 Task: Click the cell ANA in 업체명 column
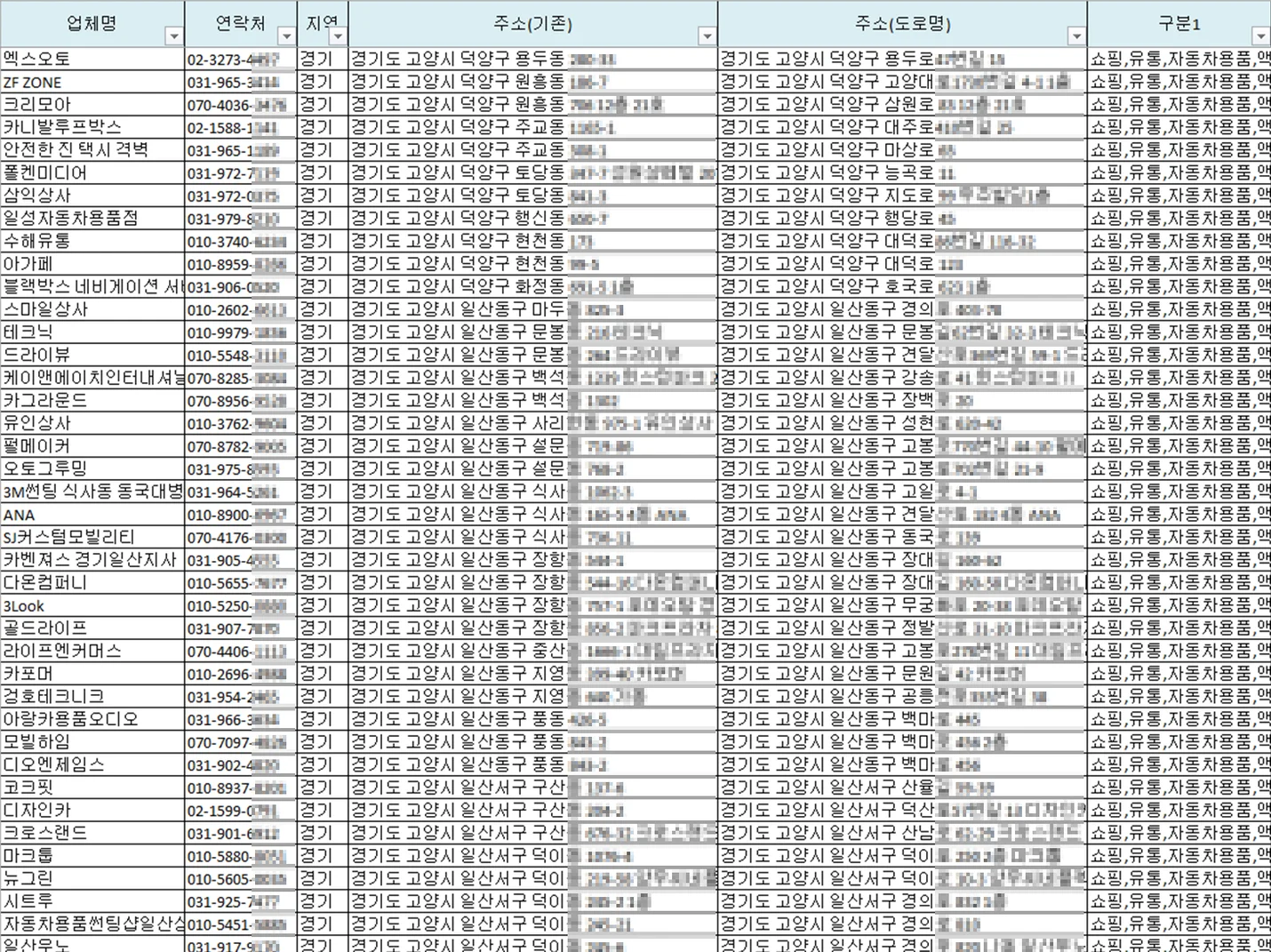point(92,515)
